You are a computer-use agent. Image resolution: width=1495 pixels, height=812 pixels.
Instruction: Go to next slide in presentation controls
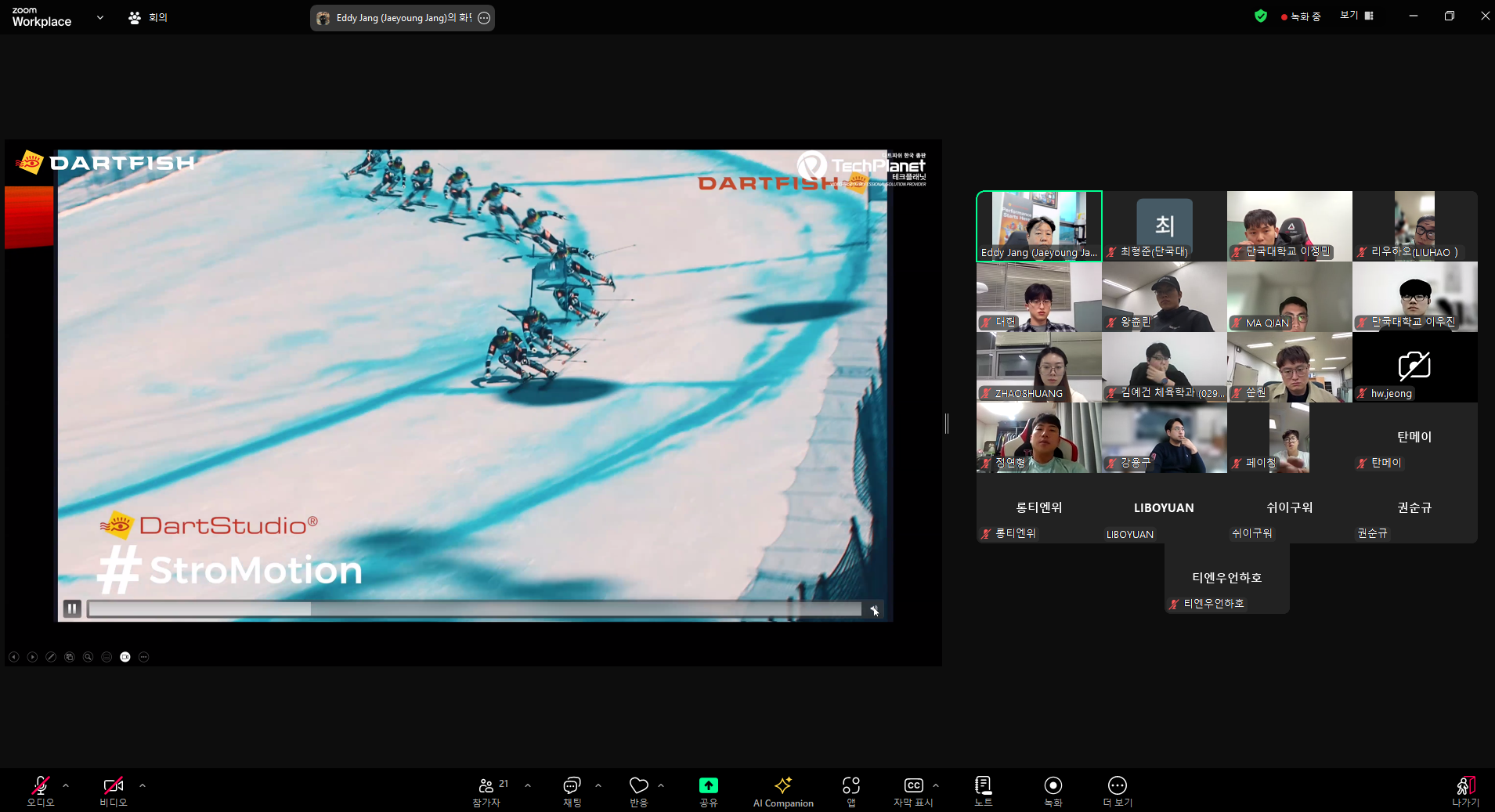32,657
